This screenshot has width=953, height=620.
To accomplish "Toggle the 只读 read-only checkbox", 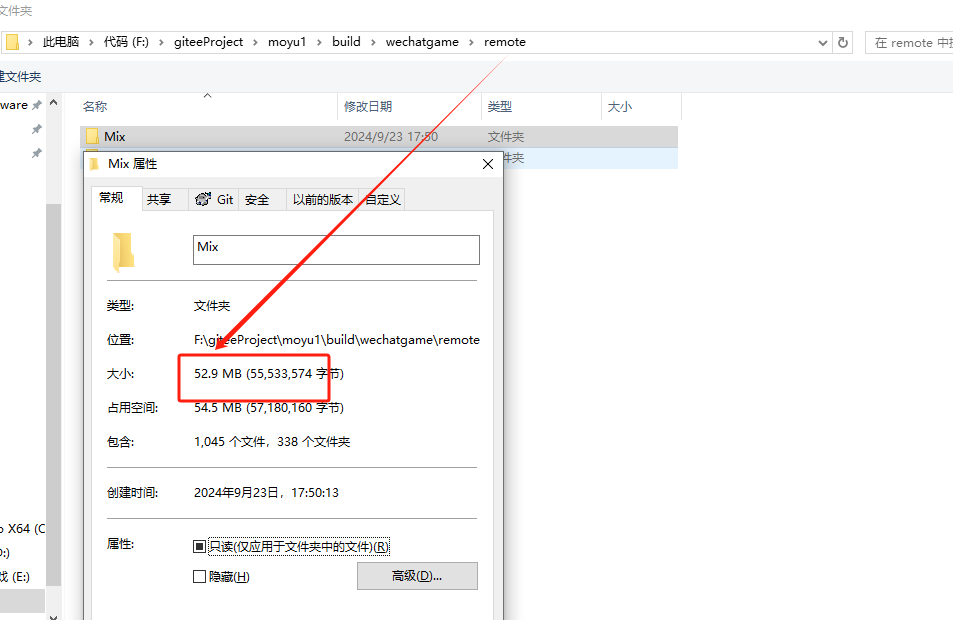I will 199,546.
